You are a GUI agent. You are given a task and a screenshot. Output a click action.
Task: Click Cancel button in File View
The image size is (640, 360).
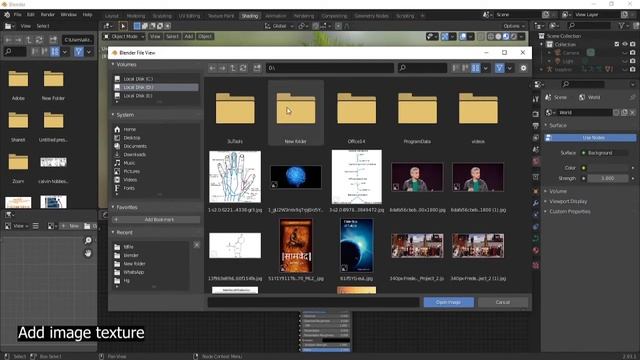502,302
